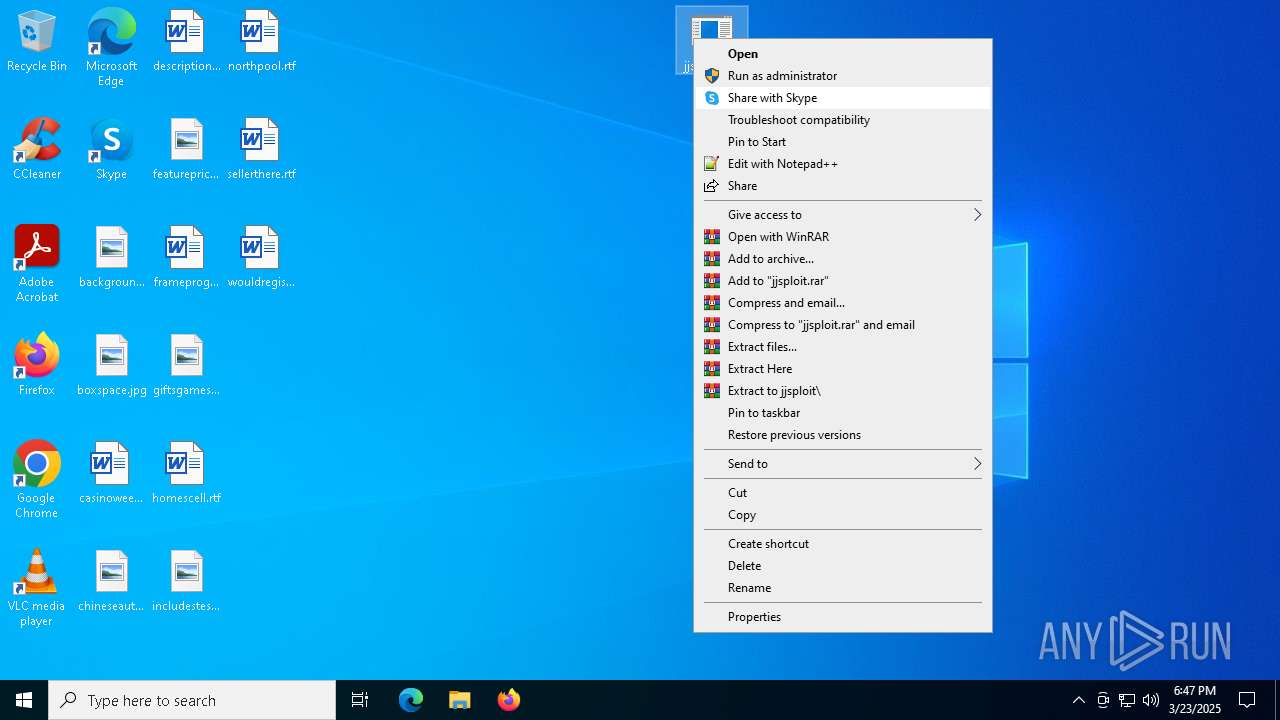Choose Compress and email...
The image size is (1280, 720).
[843, 303]
